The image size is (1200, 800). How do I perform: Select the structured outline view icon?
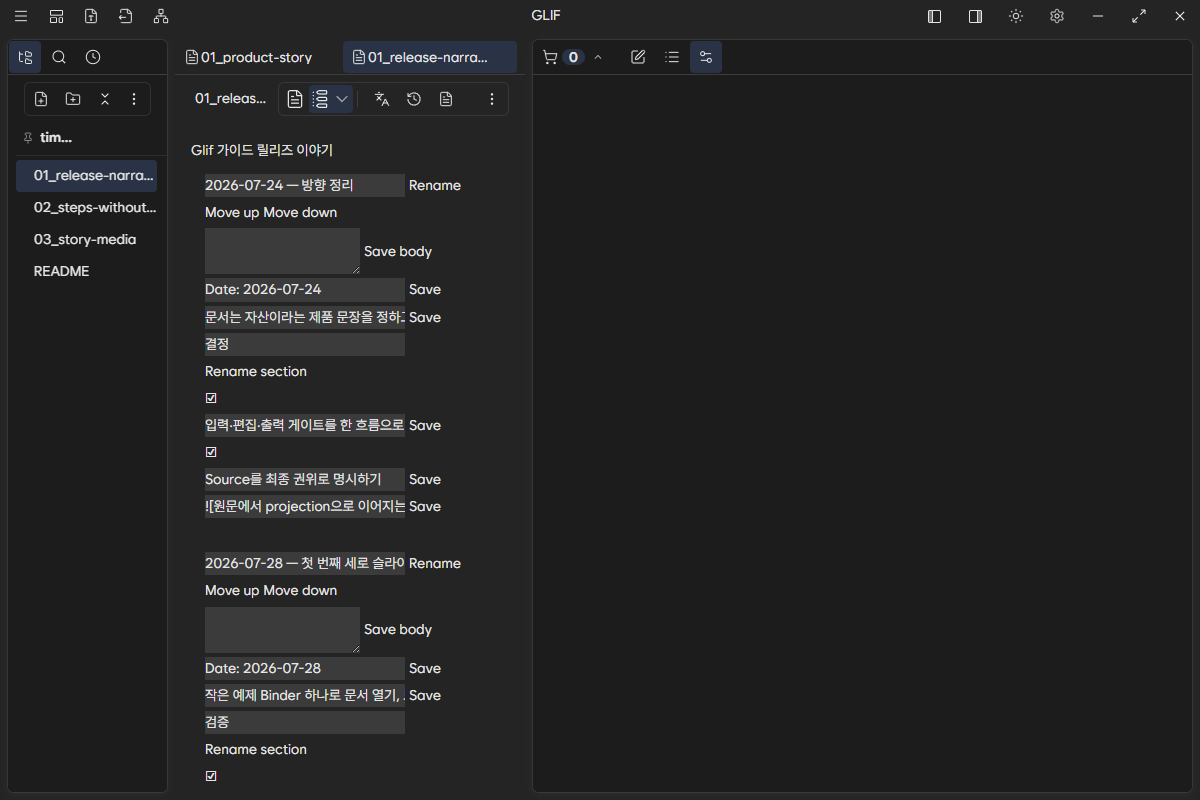(320, 99)
